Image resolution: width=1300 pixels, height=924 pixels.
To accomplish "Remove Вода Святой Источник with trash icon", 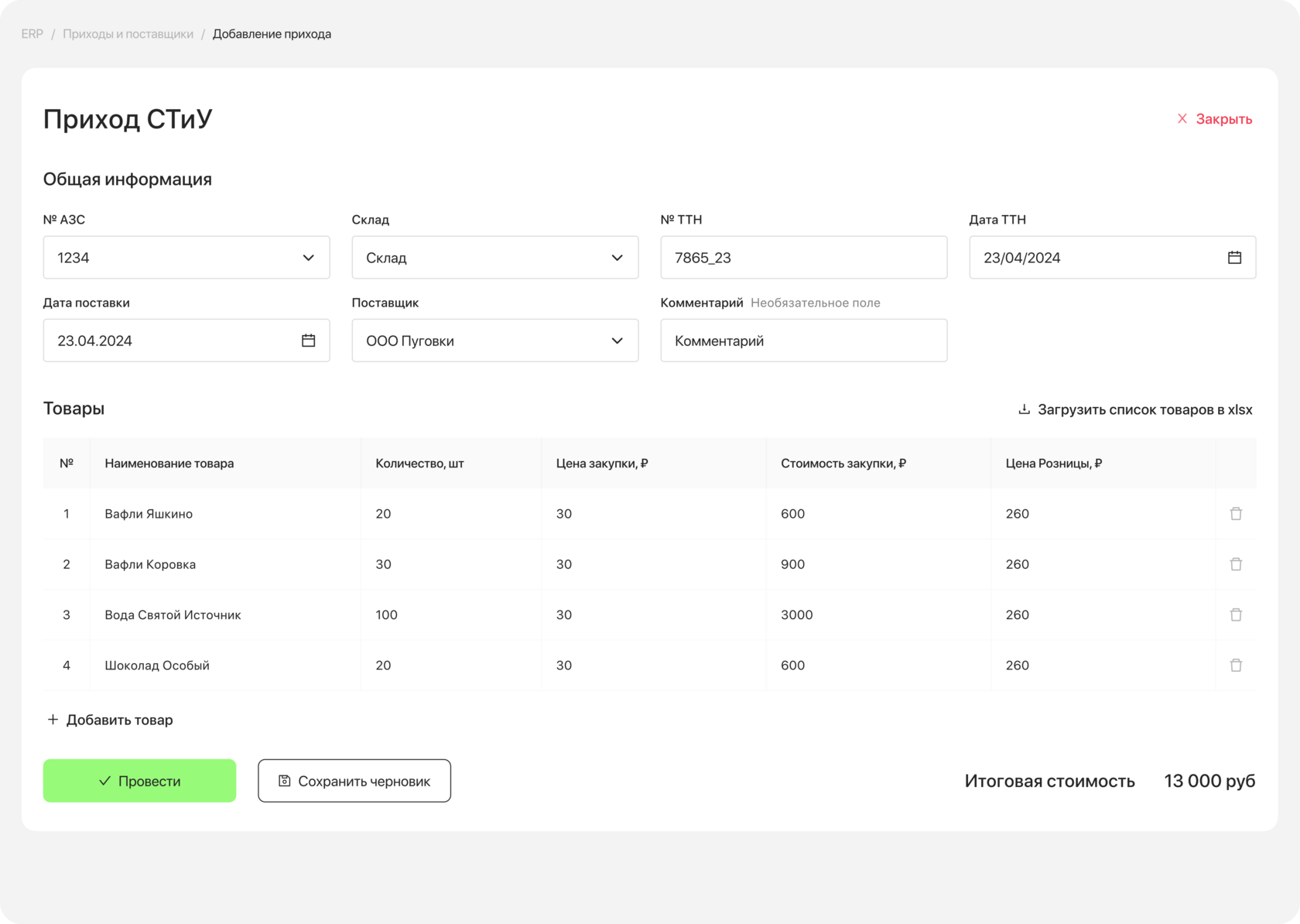I will click(1236, 614).
